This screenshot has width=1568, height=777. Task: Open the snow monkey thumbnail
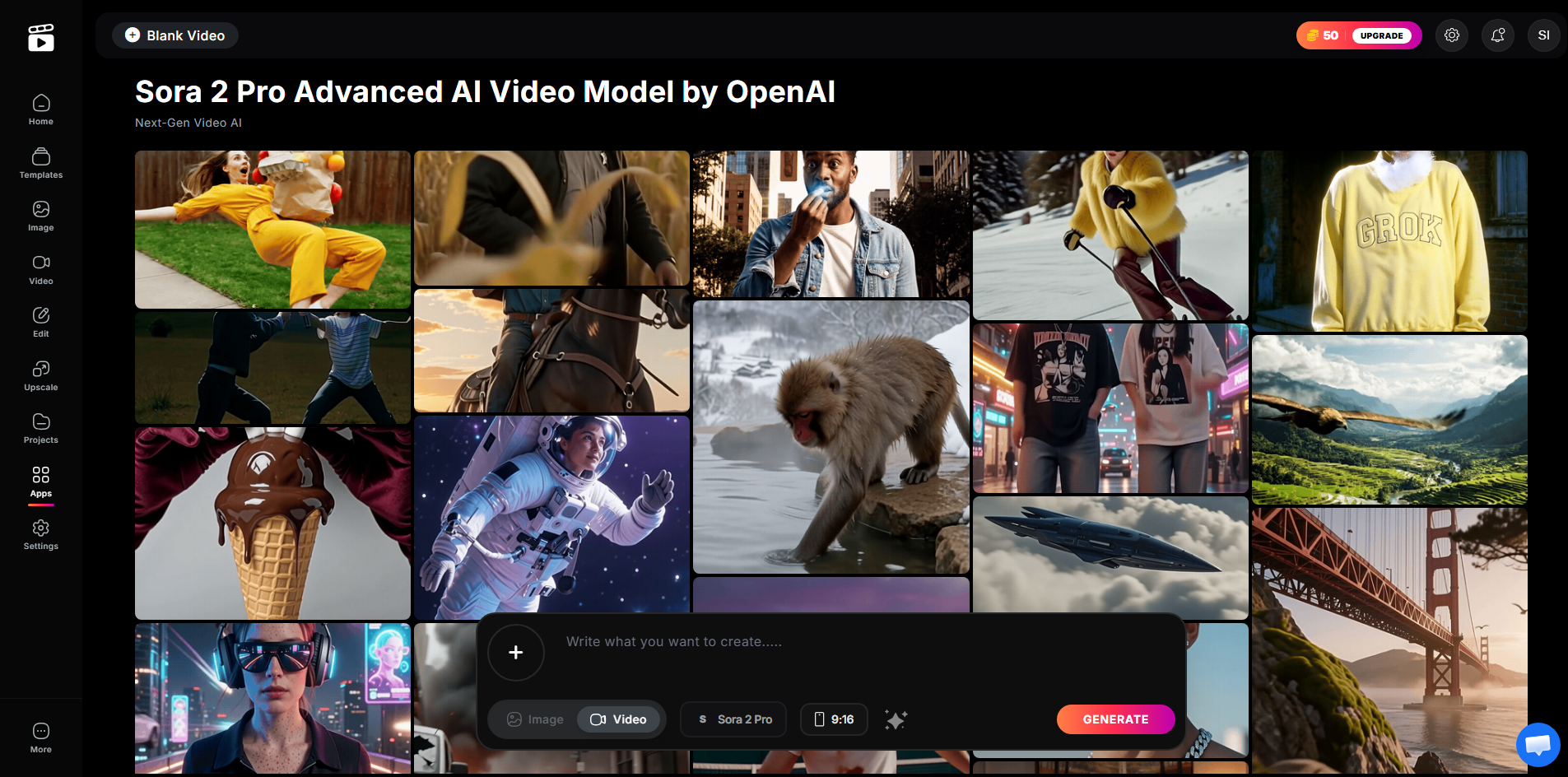831,437
